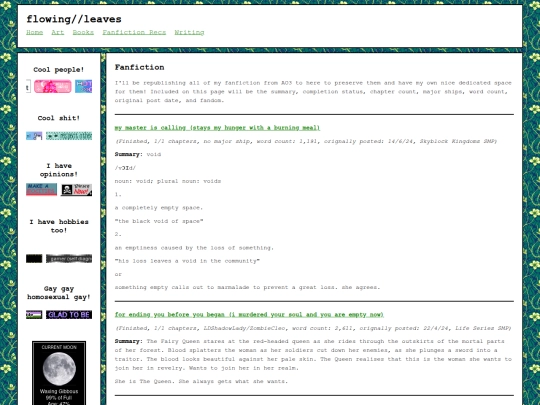The image size is (540, 405).
Task: Click the 'MAKE A' website badge
Action: [41, 189]
